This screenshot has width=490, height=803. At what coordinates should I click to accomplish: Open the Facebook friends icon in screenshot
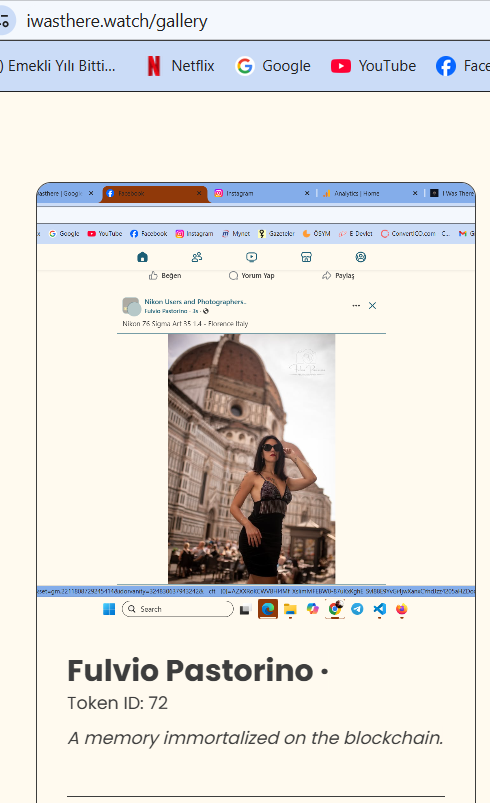pos(197,257)
